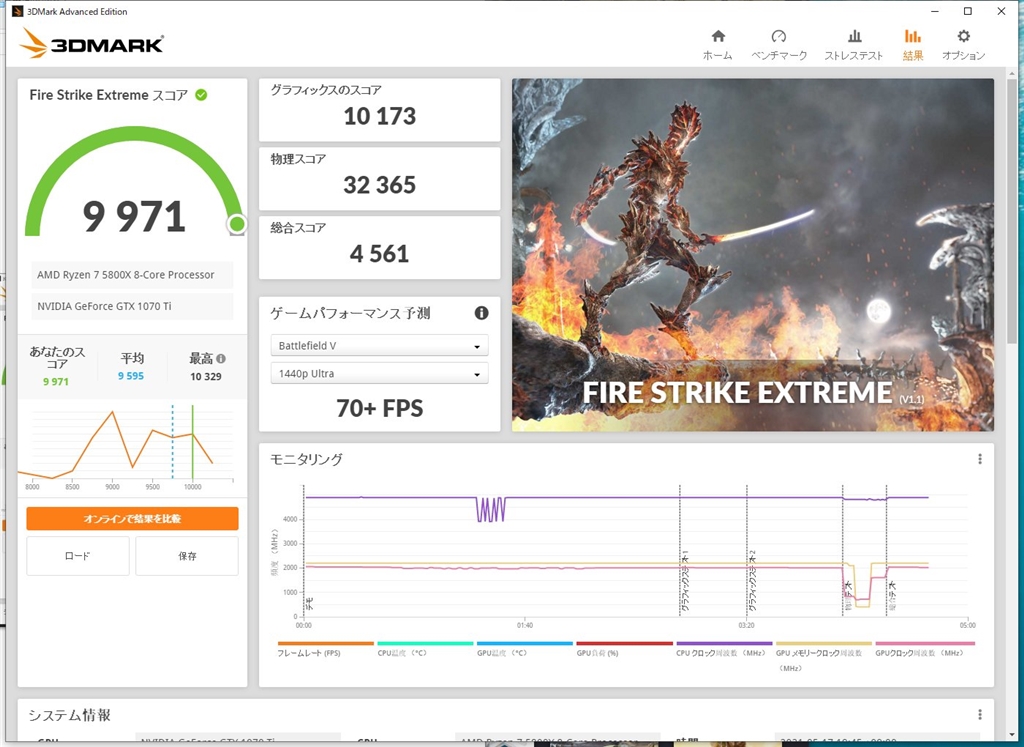Switch to the Results (結果) tab

coord(912,44)
